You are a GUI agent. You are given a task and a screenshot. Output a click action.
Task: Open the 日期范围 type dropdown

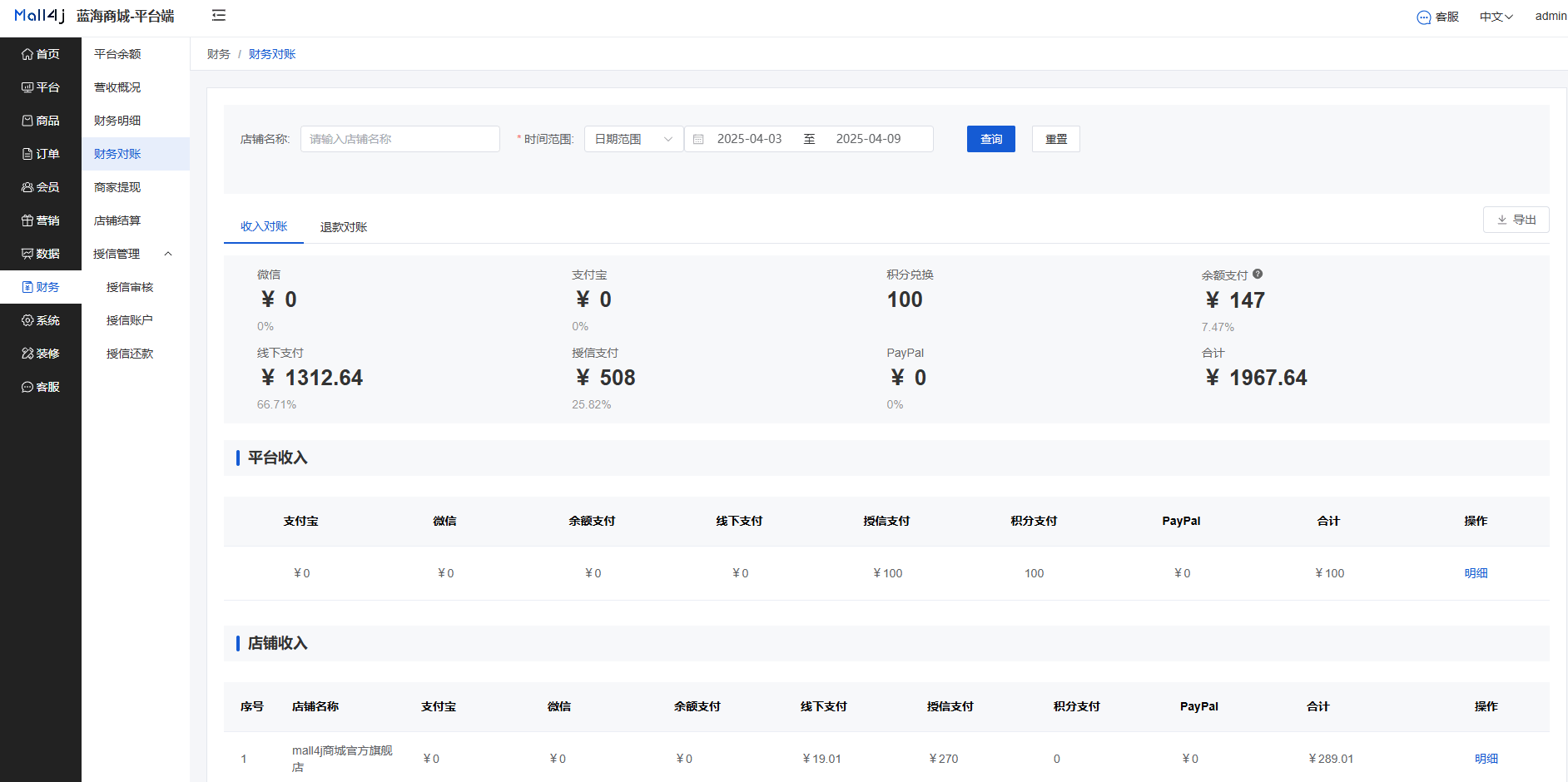click(x=634, y=139)
